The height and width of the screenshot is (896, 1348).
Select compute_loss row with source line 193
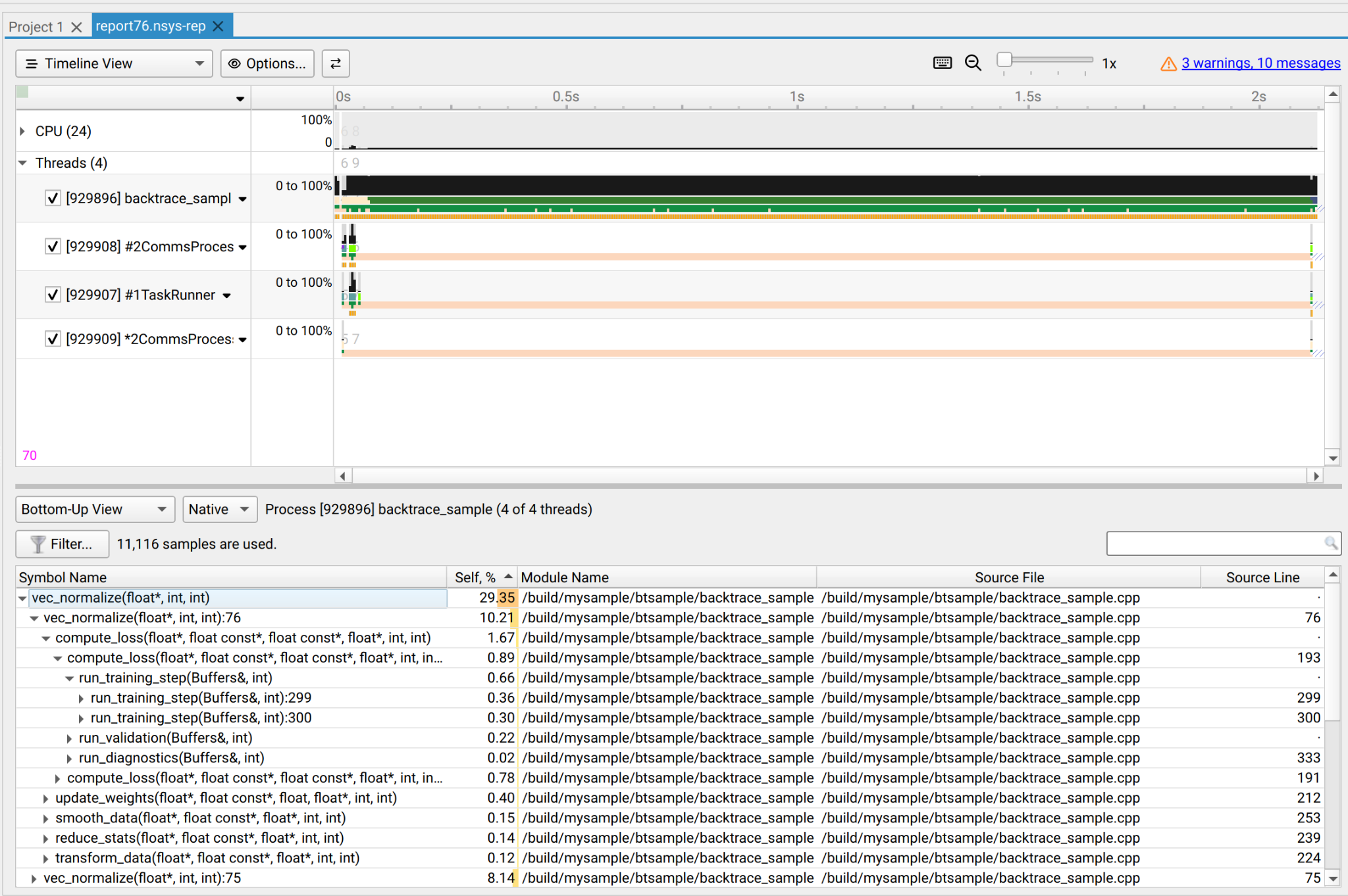tap(669, 658)
